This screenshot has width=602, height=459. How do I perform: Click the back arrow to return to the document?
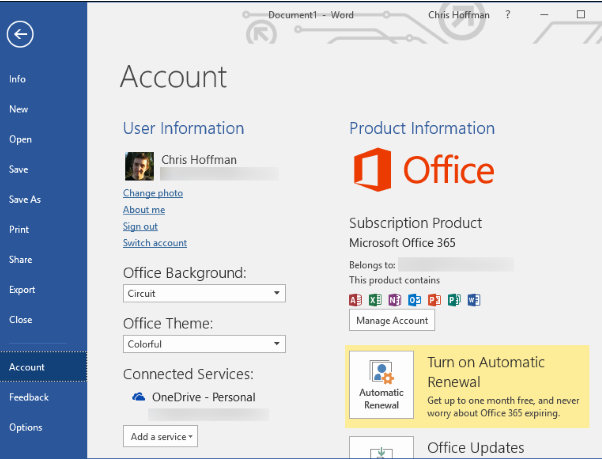(x=20, y=34)
